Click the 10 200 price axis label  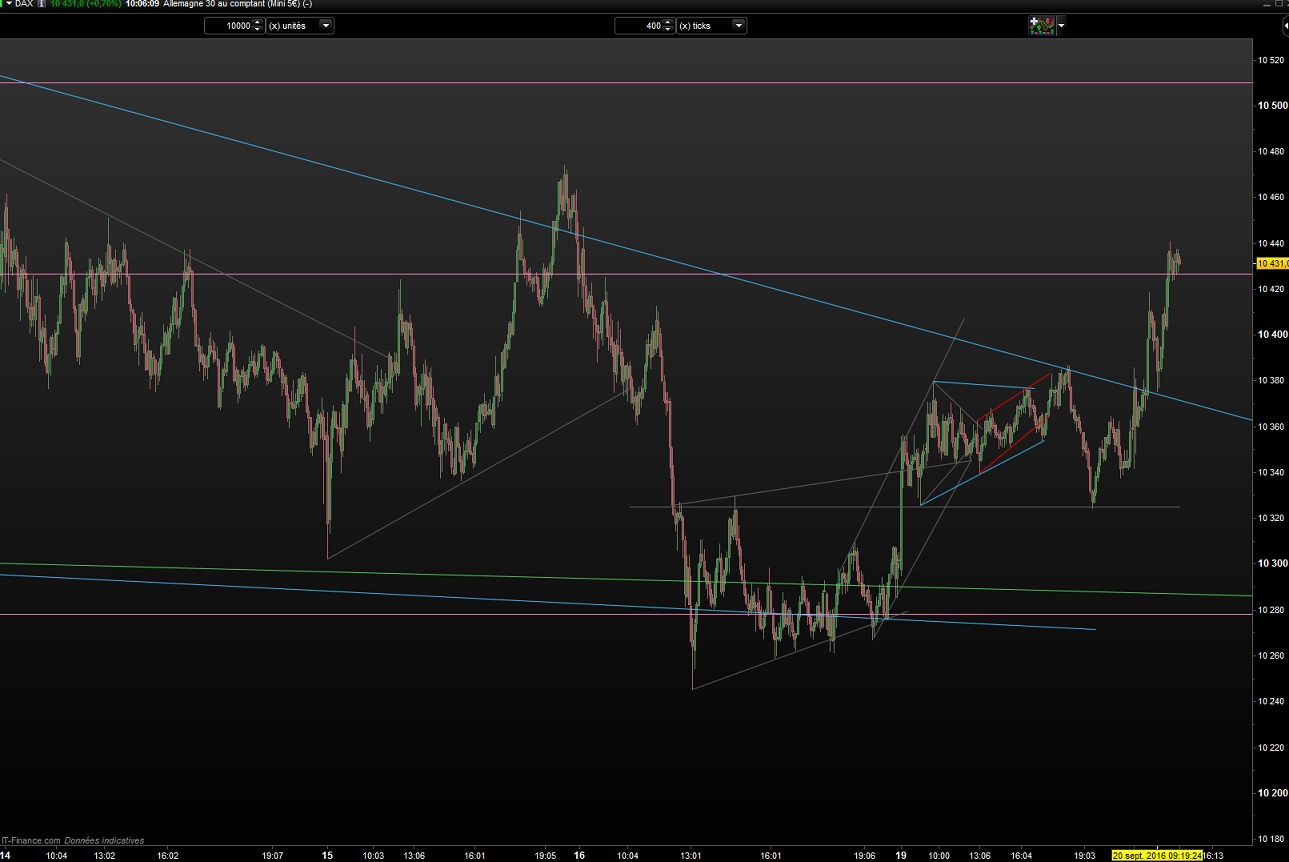[x=1272, y=793]
